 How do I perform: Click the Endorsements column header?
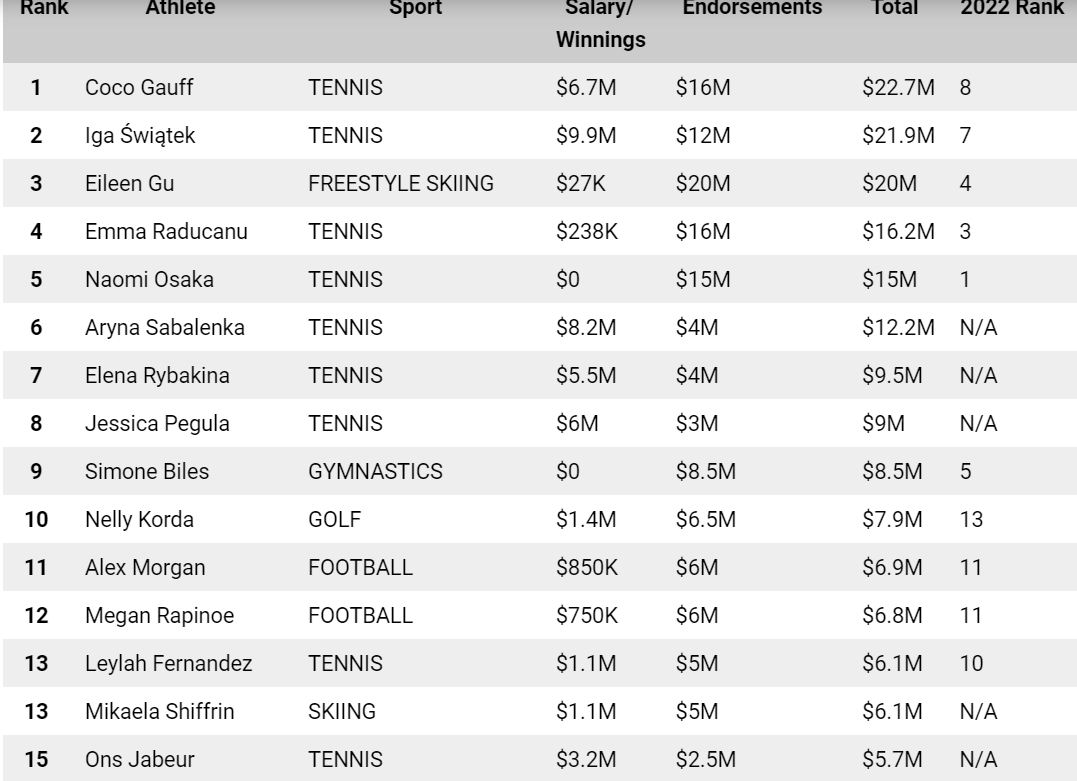click(x=752, y=8)
